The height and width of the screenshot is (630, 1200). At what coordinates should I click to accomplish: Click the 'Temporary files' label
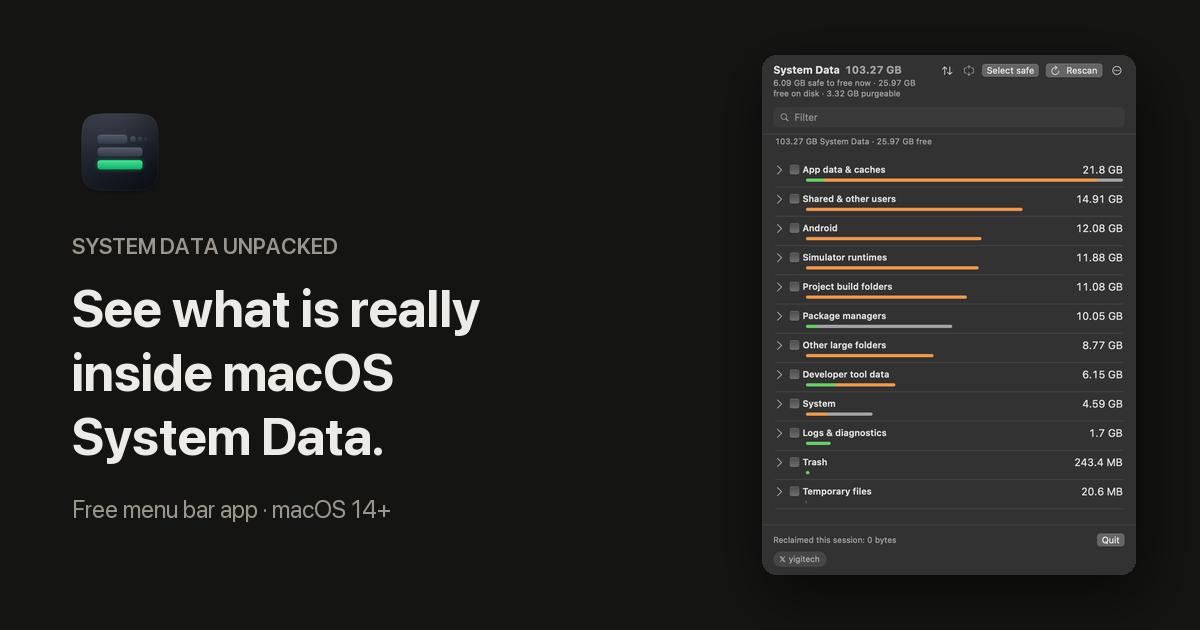point(837,491)
